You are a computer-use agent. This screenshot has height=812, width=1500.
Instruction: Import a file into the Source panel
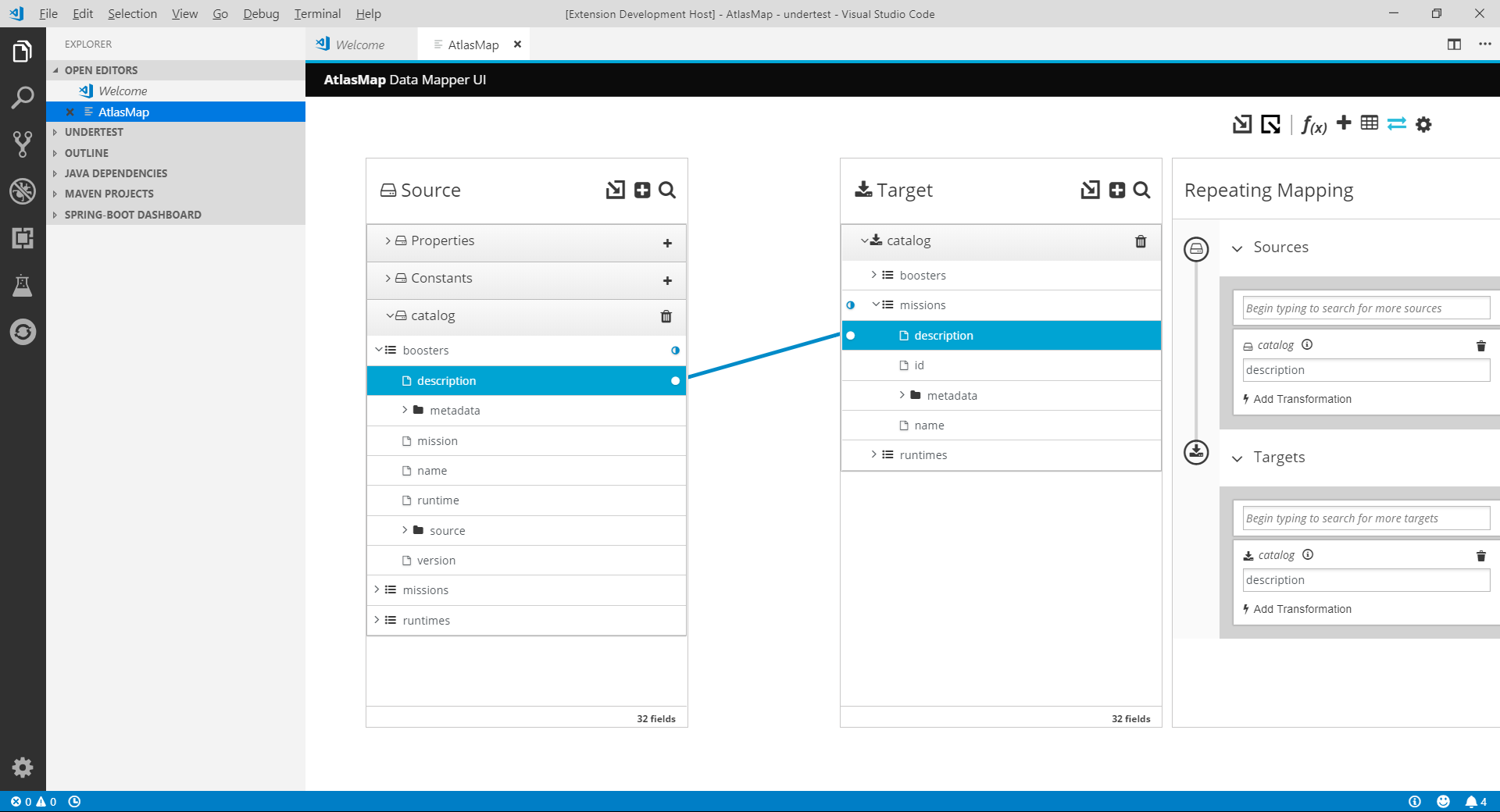[x=615, y=190]
